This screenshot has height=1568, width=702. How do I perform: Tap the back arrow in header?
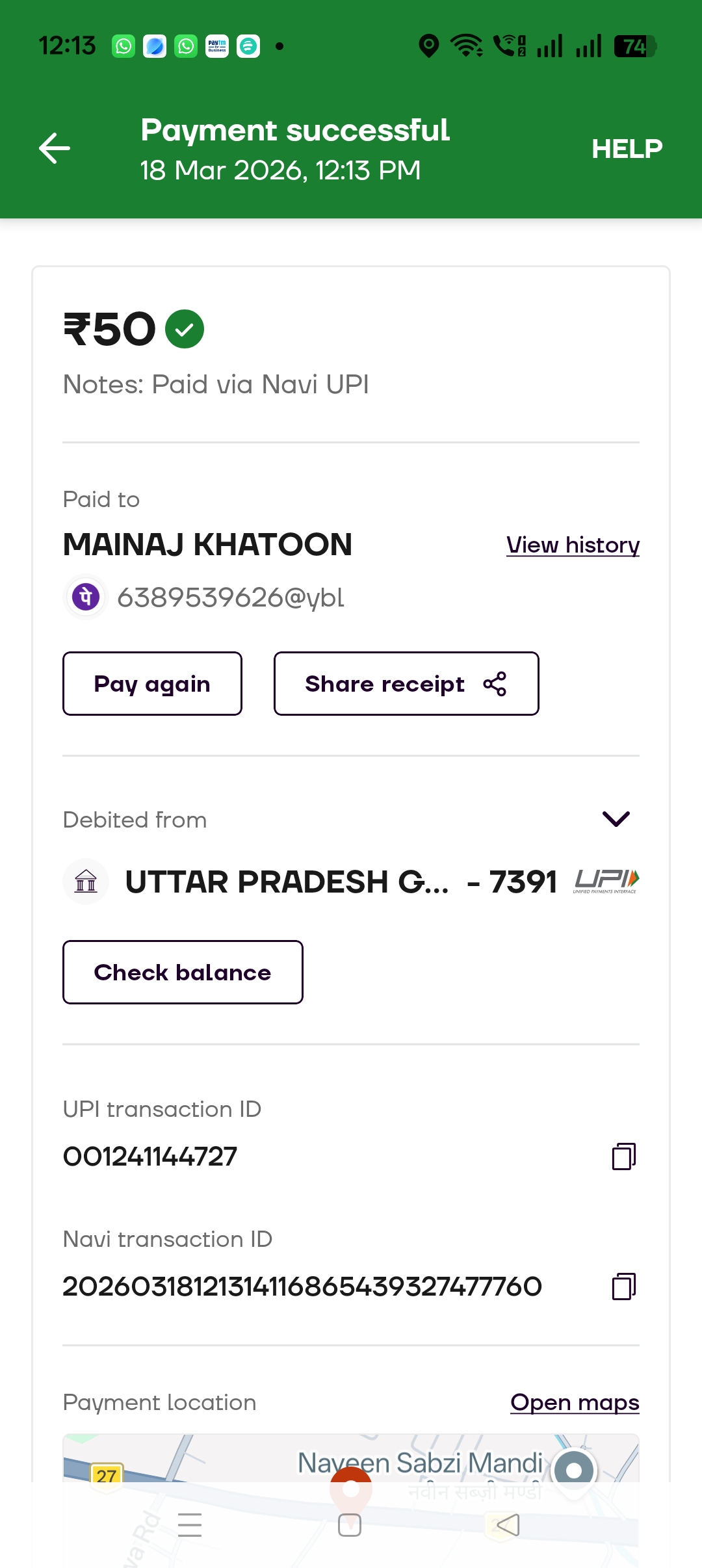(55, 148)
